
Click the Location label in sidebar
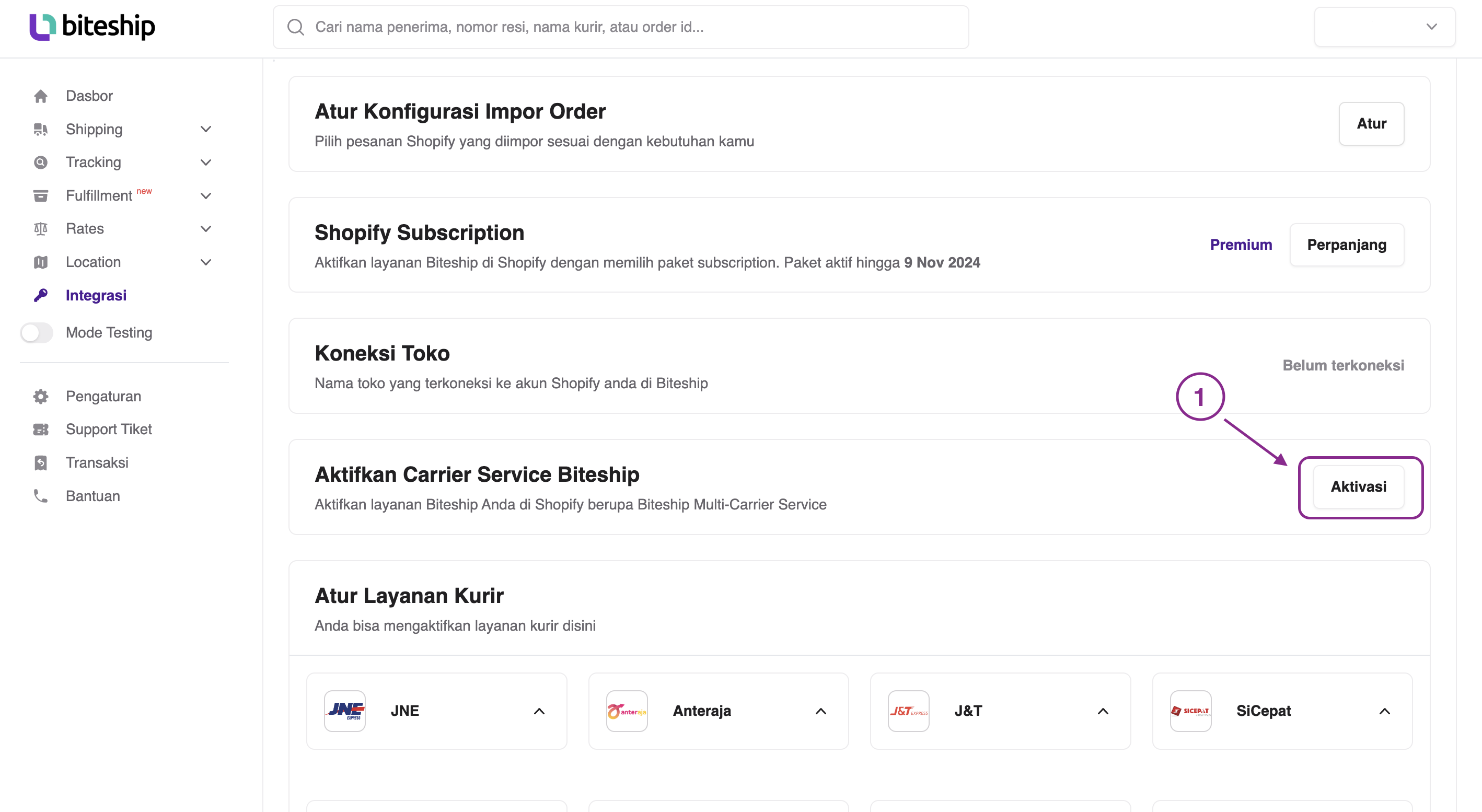93,262
